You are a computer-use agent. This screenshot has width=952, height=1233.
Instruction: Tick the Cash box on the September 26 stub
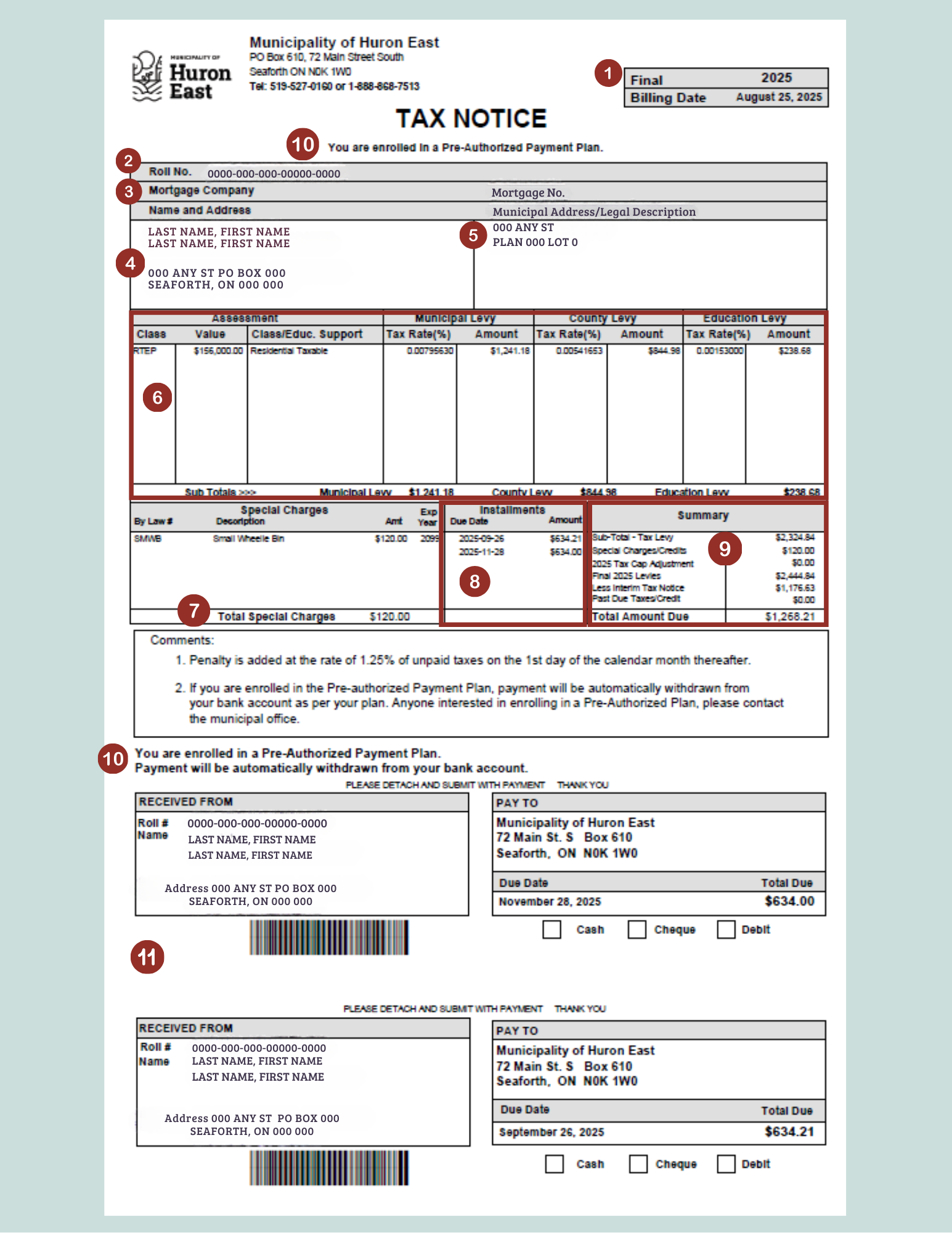[554, 1164]
